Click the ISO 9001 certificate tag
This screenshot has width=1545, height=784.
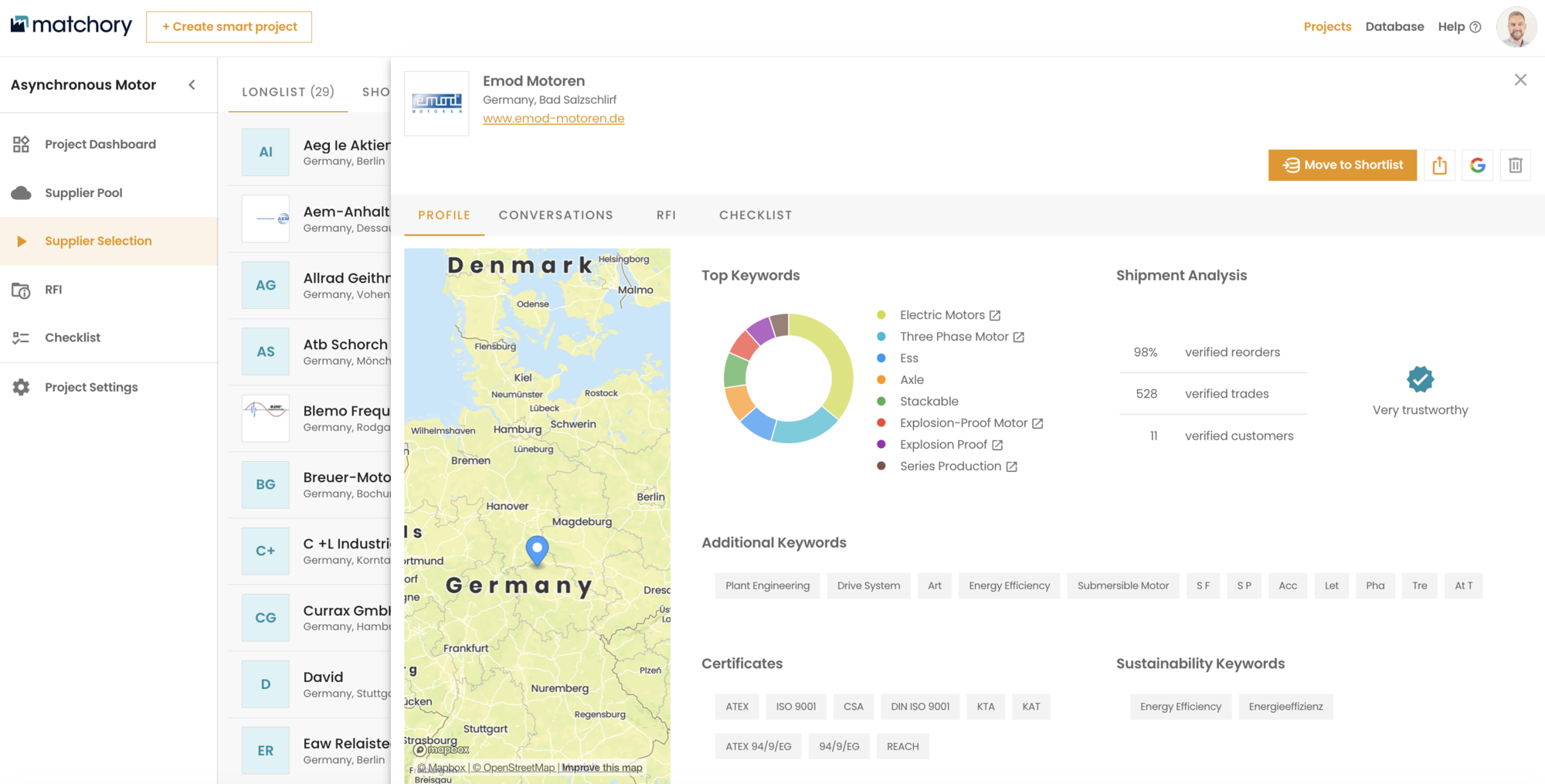(x=796, y=707)
